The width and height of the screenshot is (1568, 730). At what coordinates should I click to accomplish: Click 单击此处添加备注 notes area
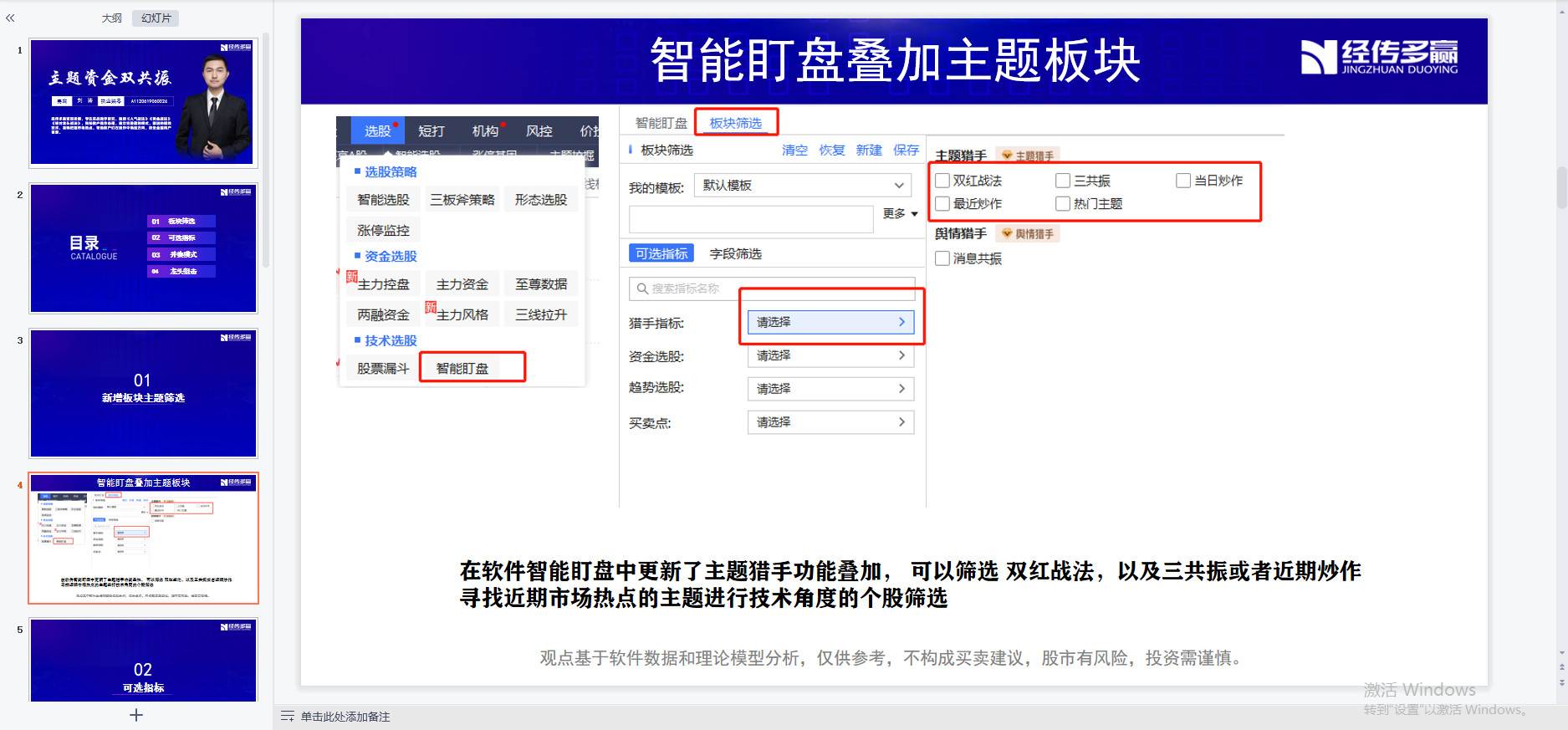click(345, 717)
